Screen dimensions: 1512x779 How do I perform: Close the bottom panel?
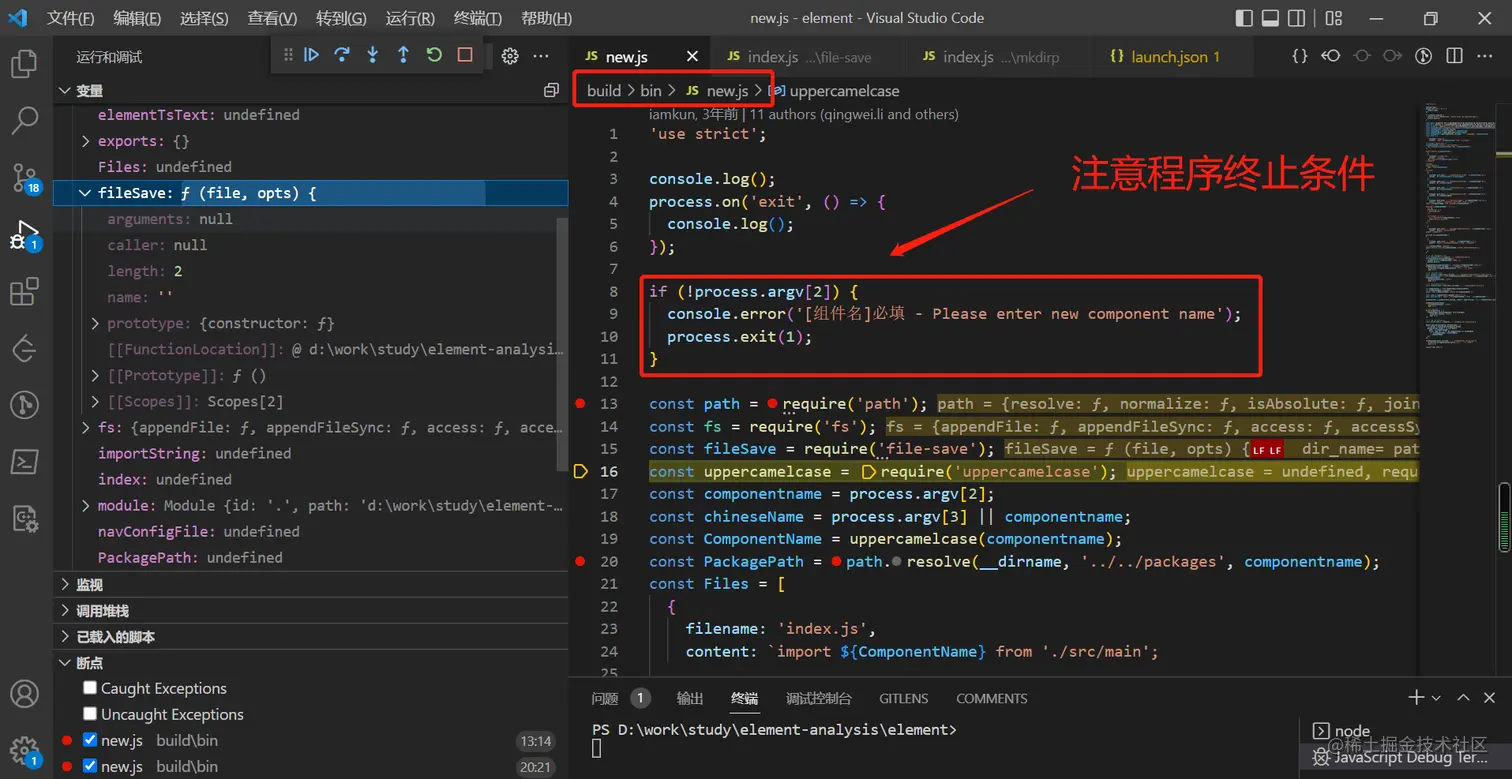point(1490,698)
